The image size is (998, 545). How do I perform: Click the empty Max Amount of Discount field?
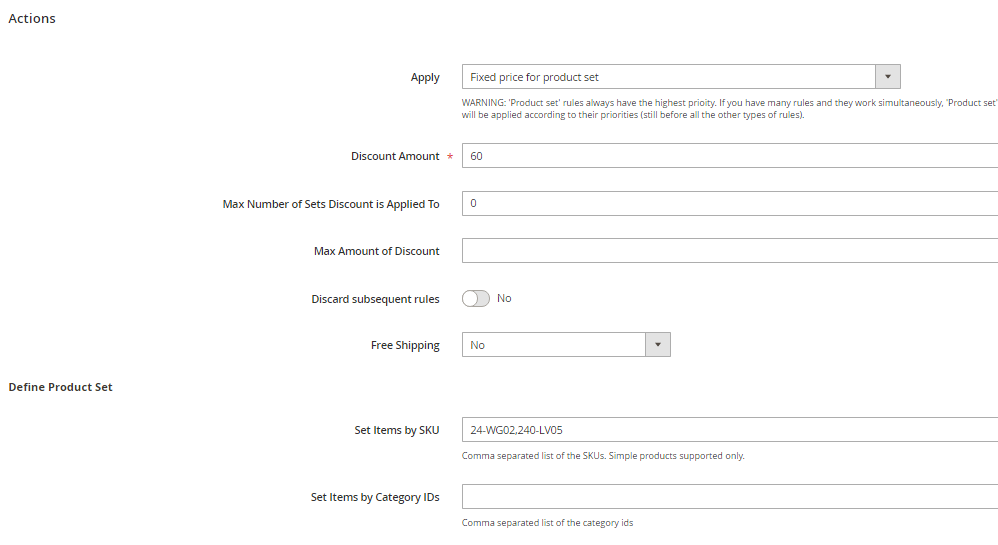(x=730, y=251)
